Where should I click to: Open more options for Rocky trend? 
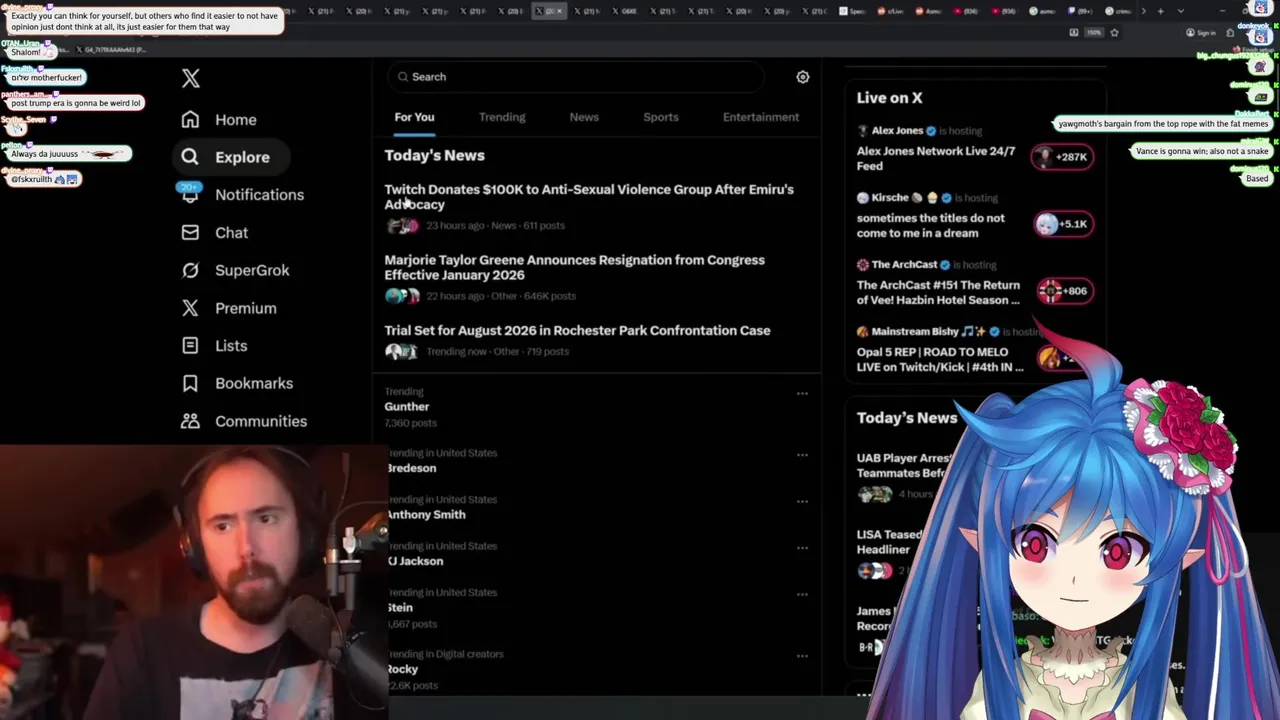802,656
